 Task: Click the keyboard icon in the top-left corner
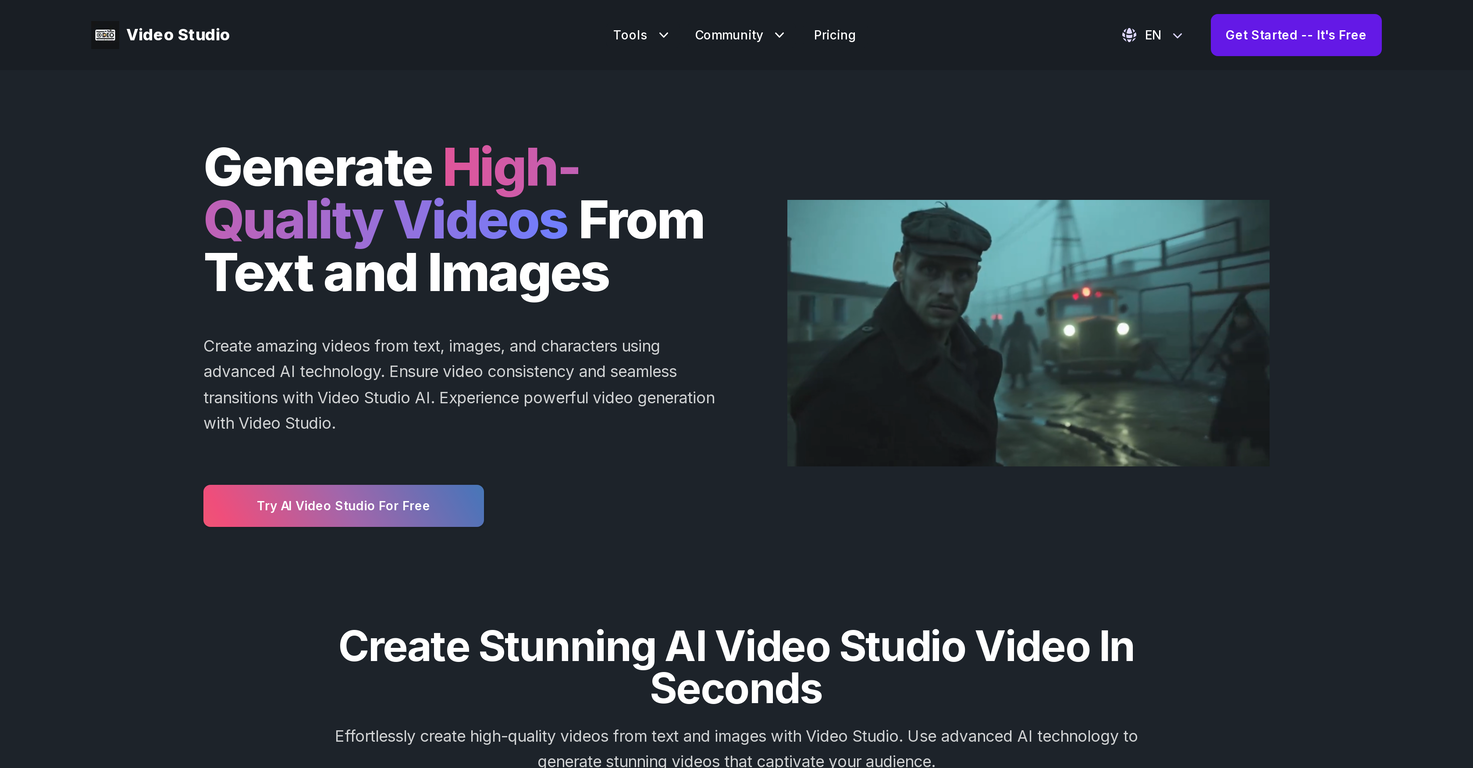pos(104,34)
